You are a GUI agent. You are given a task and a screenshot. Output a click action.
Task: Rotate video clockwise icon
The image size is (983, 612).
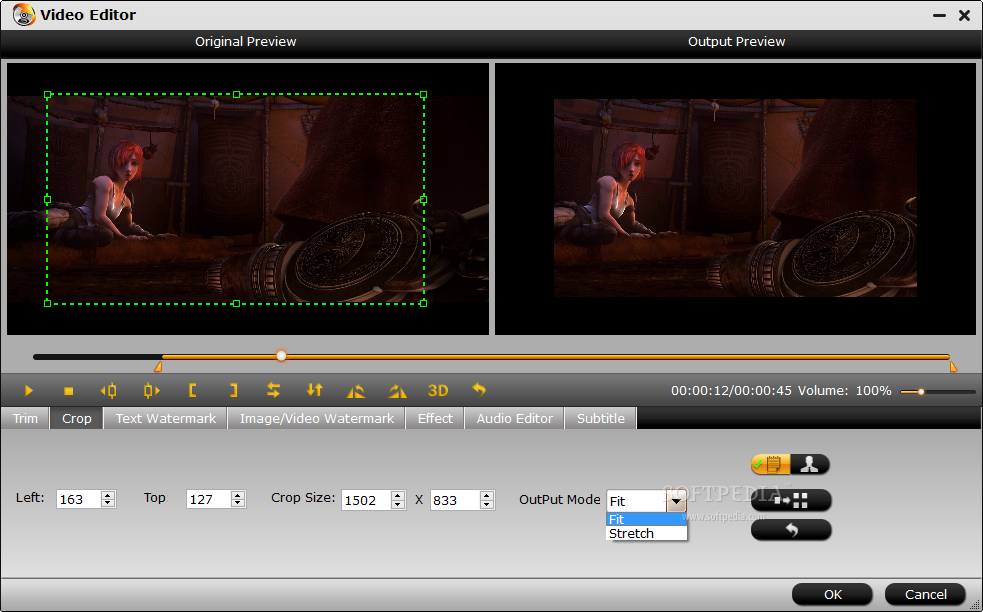[x=397, y=391]
